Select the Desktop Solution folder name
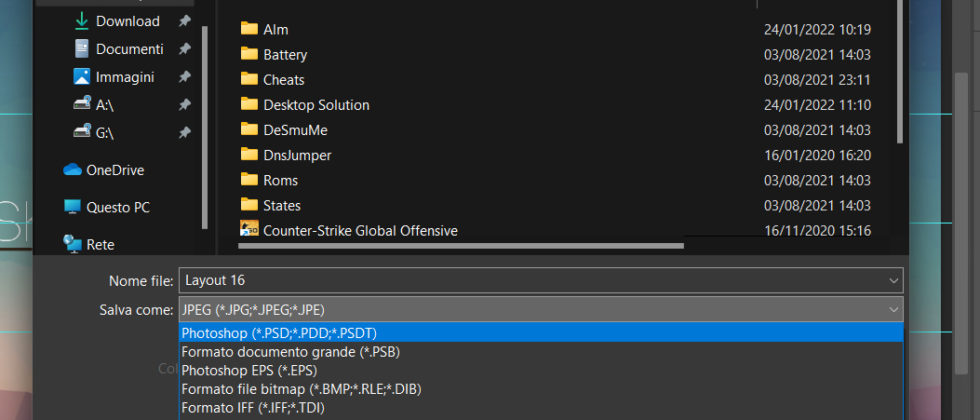 [316, 105]
